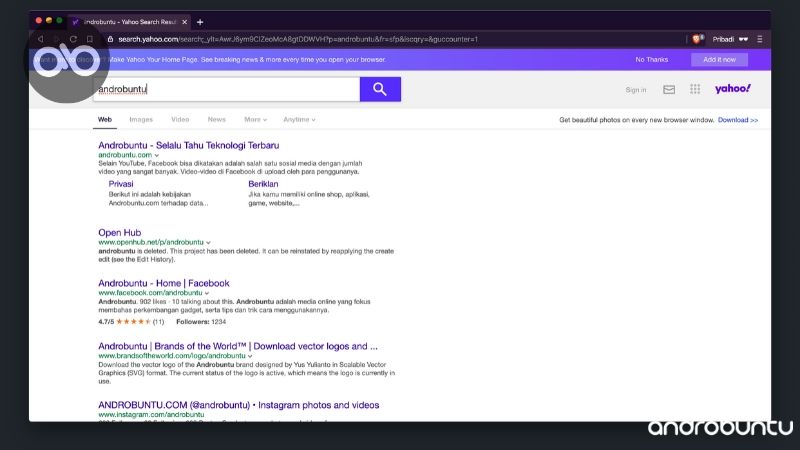This screenshot has width=800, height=450.
Task: Click the Download >> link
Action: coord(738,120)
